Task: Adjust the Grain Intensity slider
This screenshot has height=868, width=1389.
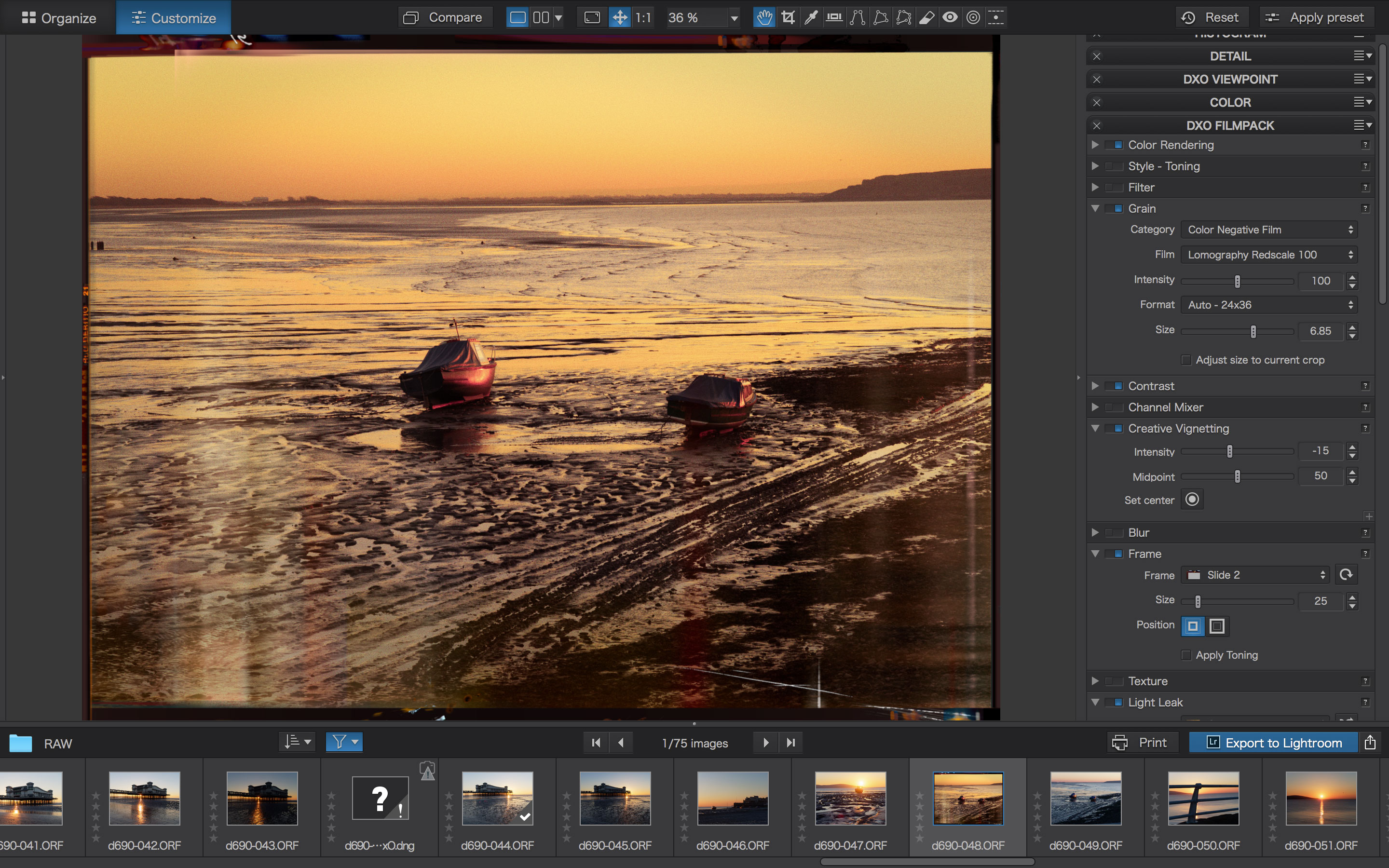Action: [x=1238, y=281]
